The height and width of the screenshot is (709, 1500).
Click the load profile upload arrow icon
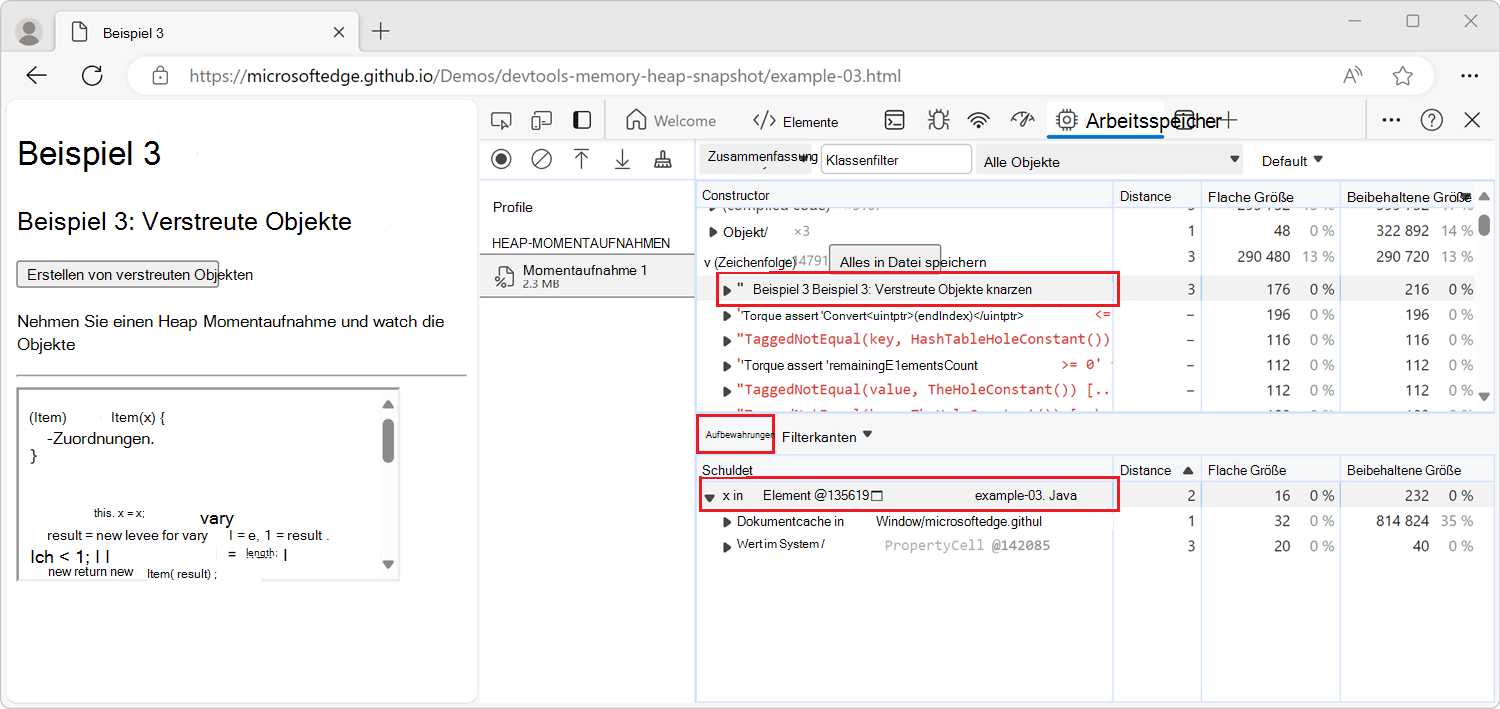(x=581, y=159)
